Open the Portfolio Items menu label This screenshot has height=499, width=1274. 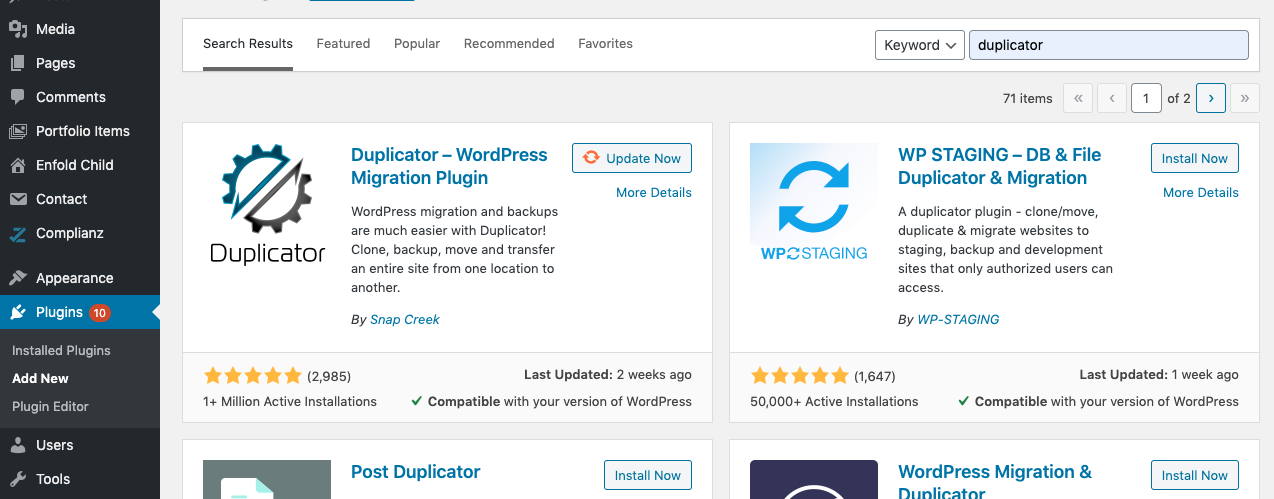pos(83,131)
